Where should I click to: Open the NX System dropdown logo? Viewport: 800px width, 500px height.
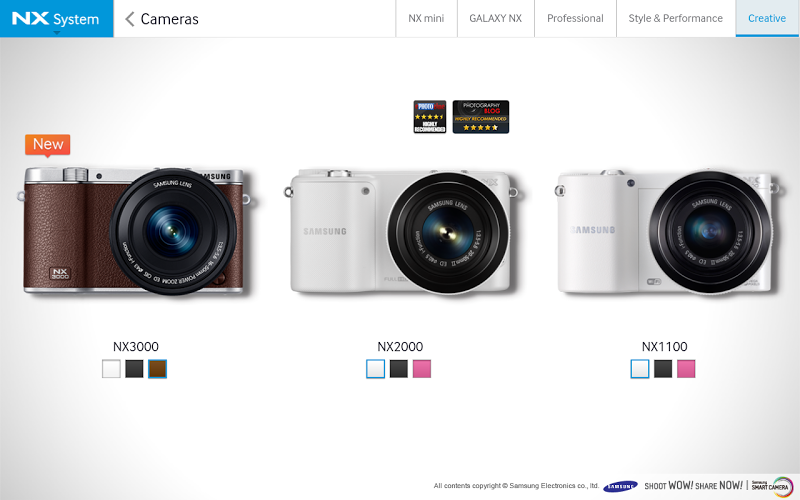56,18
